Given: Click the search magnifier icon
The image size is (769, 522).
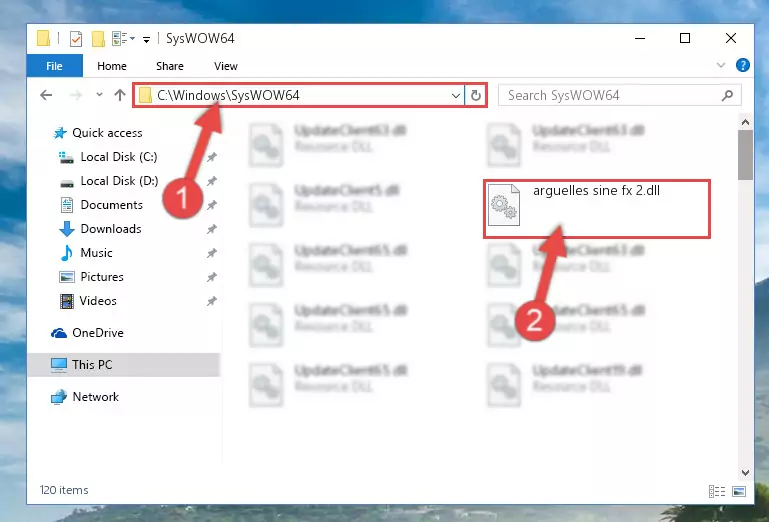Looking at the screenshot, I should 727,95.
